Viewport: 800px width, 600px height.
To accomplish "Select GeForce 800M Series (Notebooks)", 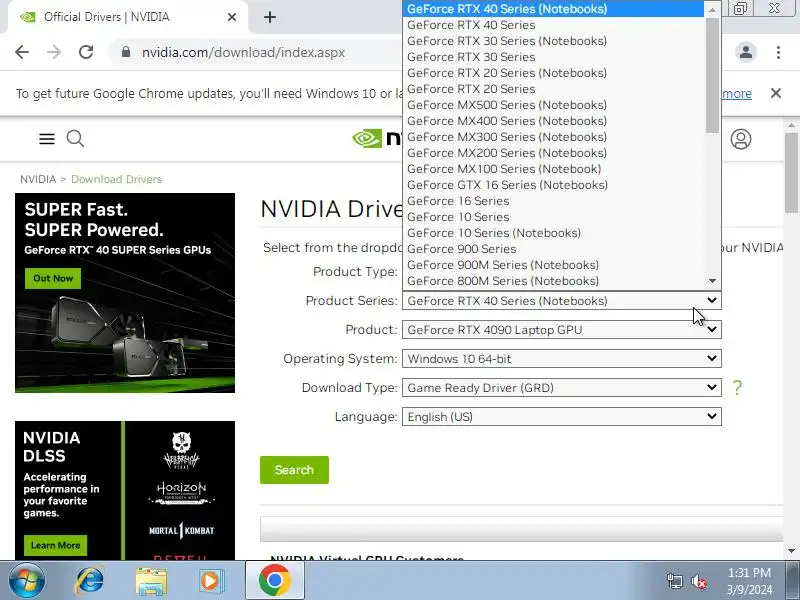I will 553,281.
